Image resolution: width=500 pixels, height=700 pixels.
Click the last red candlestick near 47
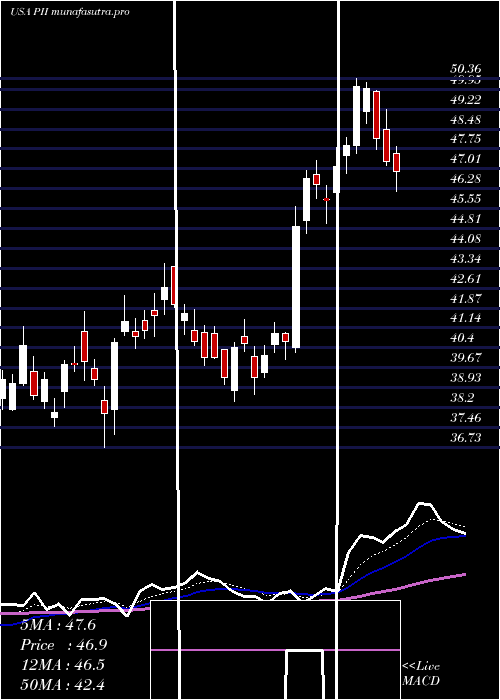pyautogui.click(x=396, y=162)
